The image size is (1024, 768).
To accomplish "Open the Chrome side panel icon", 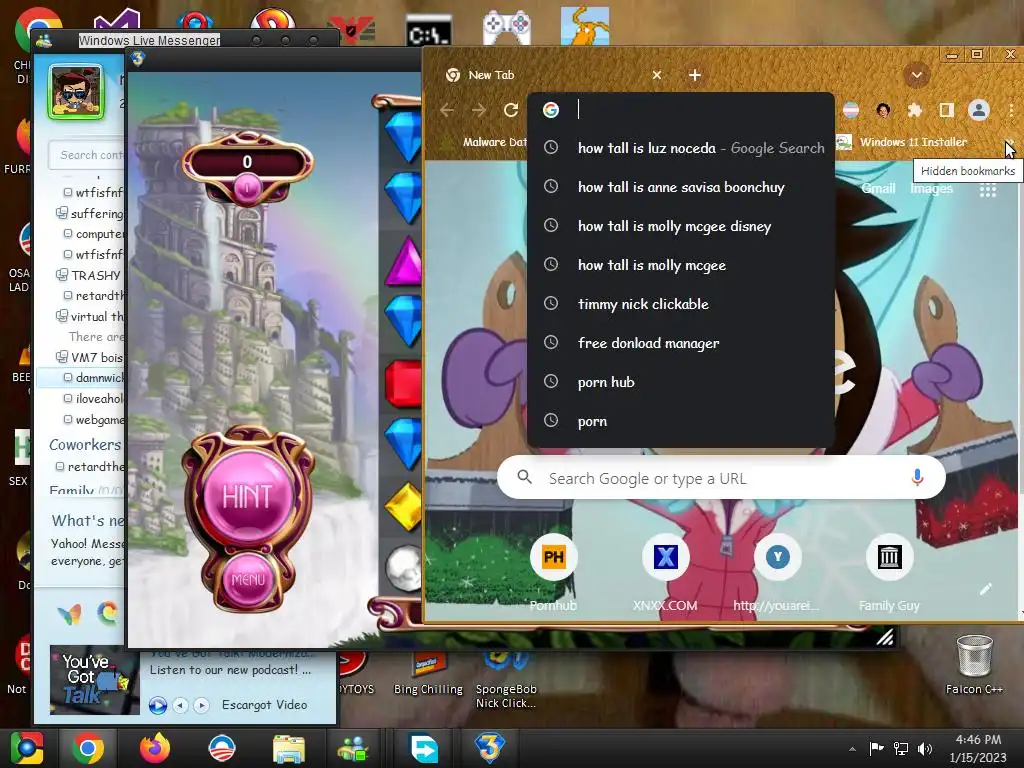I will (946, 110).
